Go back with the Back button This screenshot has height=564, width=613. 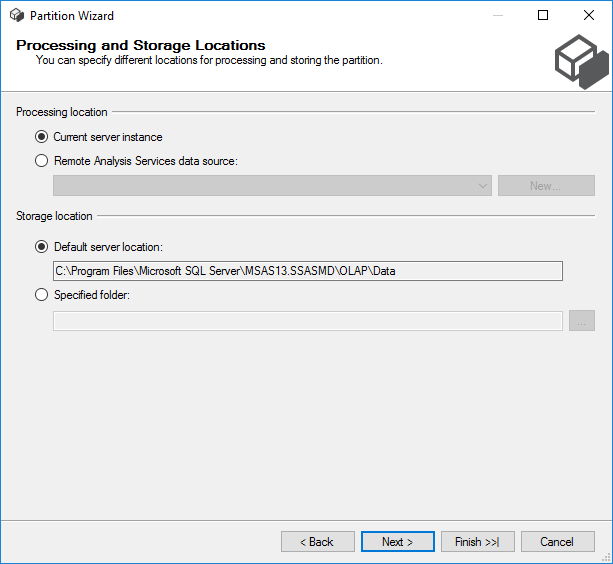click(317, 542)
